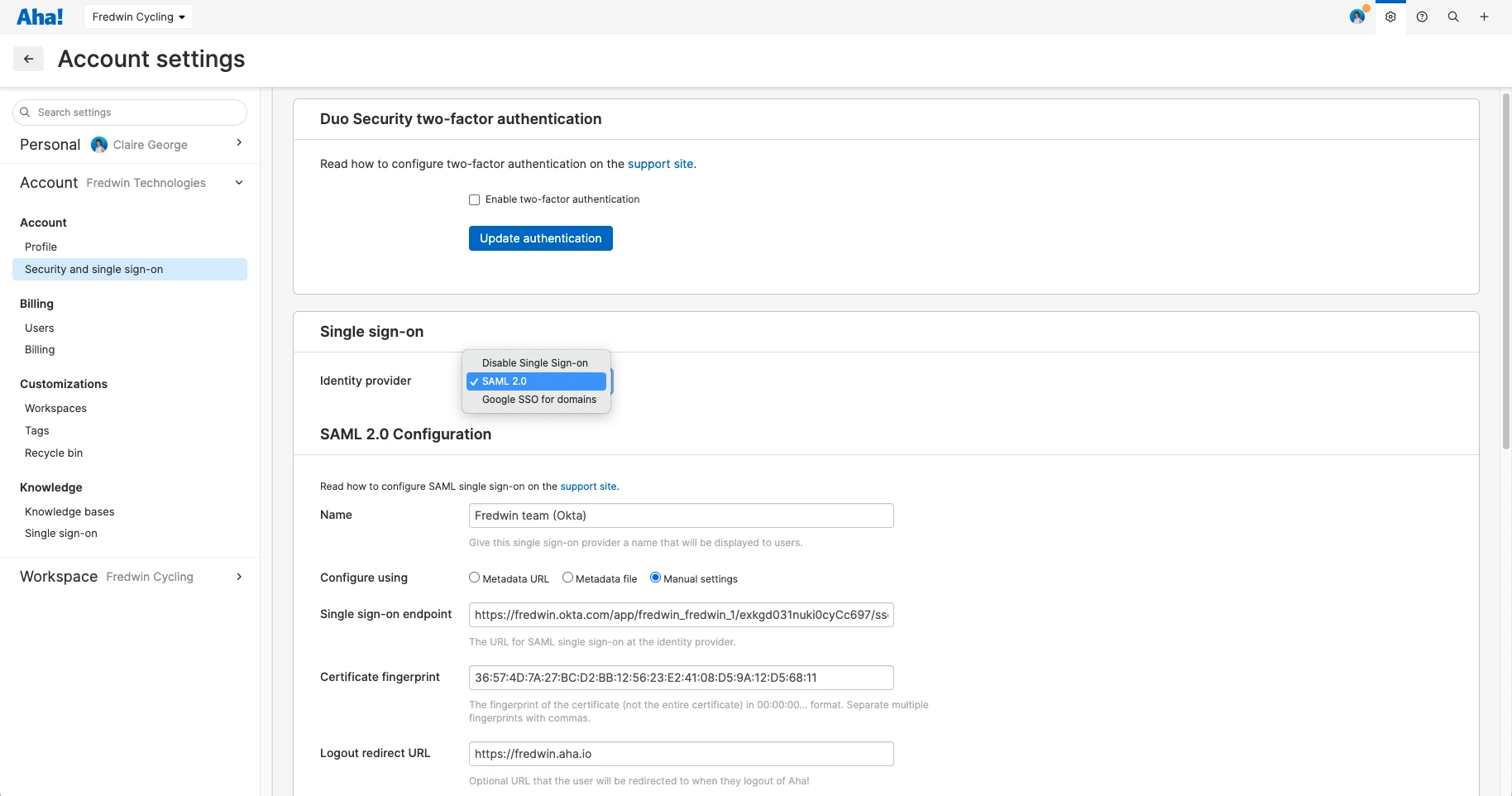Focus the Search settings field
This screenshot has width=1512, height=796.
(130, 113)
